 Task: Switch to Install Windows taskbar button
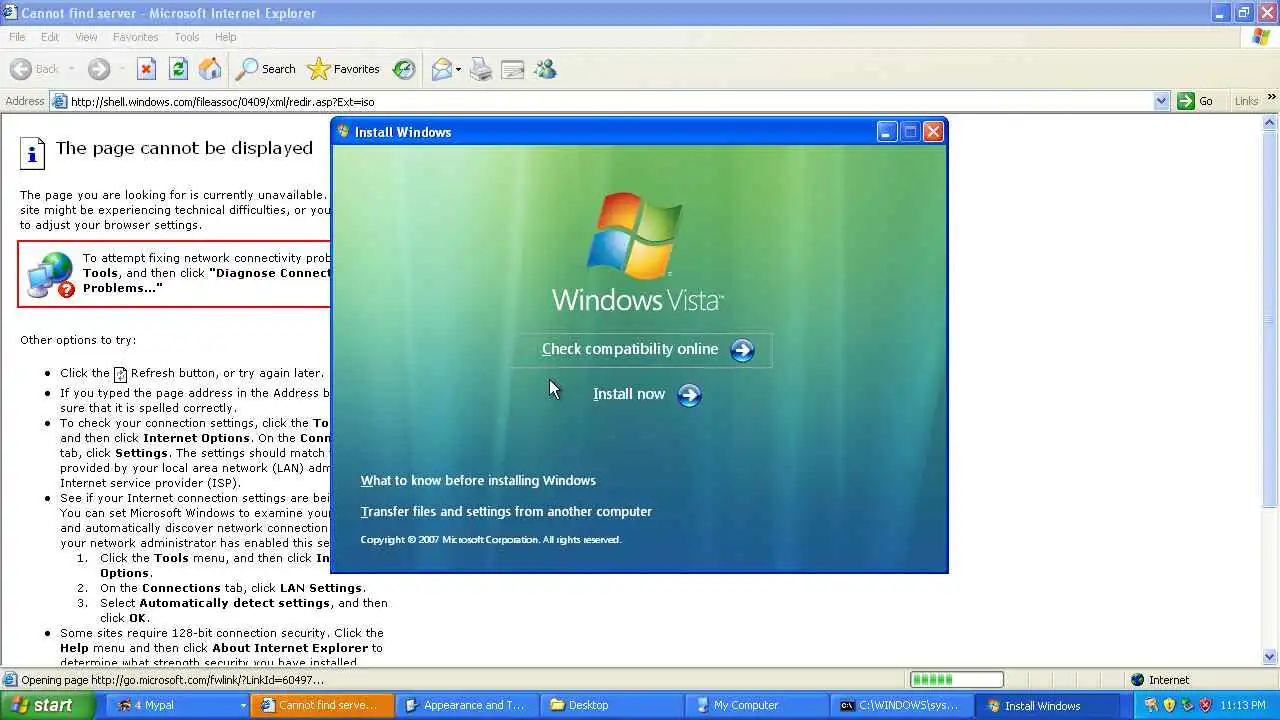(x=1047, y=705)
